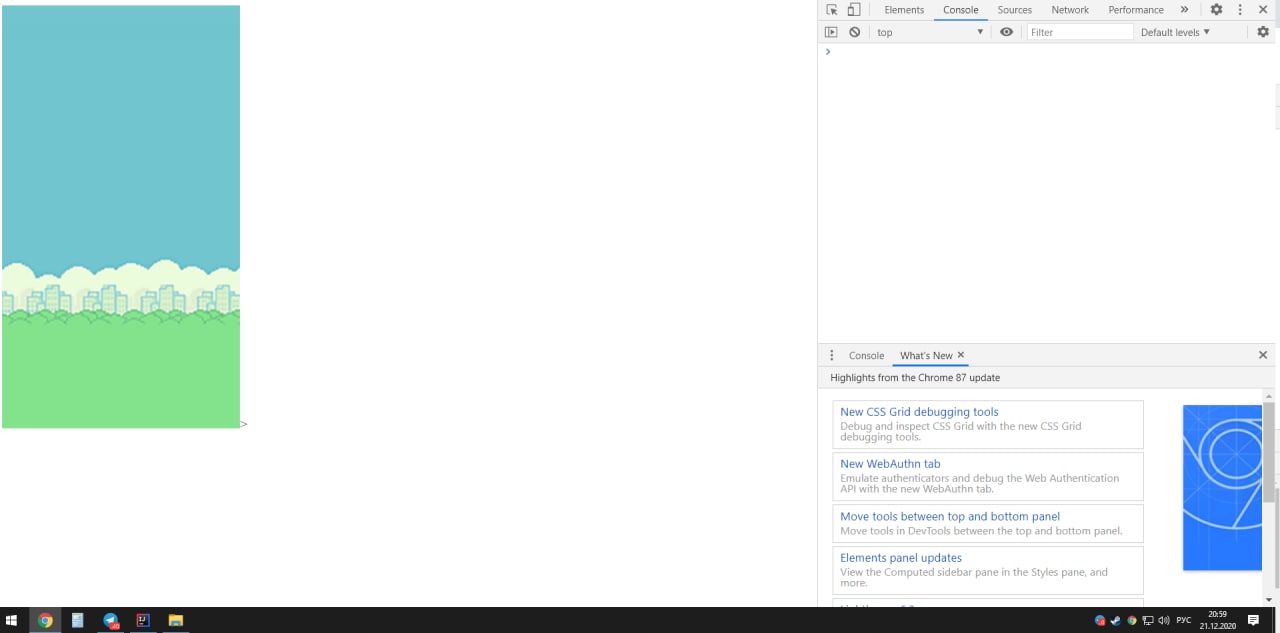The width and height of the screenshot is (1280, 633).
Task: Open Move tools between top and bottom panel
Action: coord(950,517)
